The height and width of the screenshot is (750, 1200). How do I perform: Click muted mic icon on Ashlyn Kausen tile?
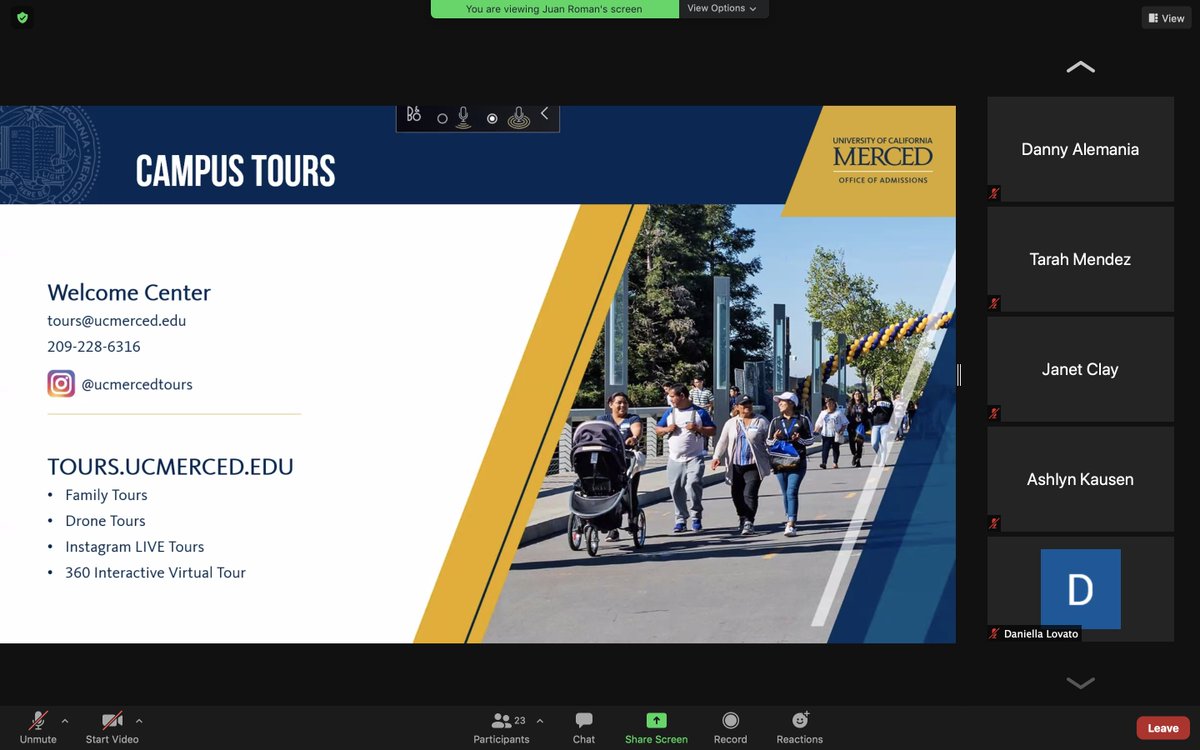pyautogui.click(x=993, y=523)
